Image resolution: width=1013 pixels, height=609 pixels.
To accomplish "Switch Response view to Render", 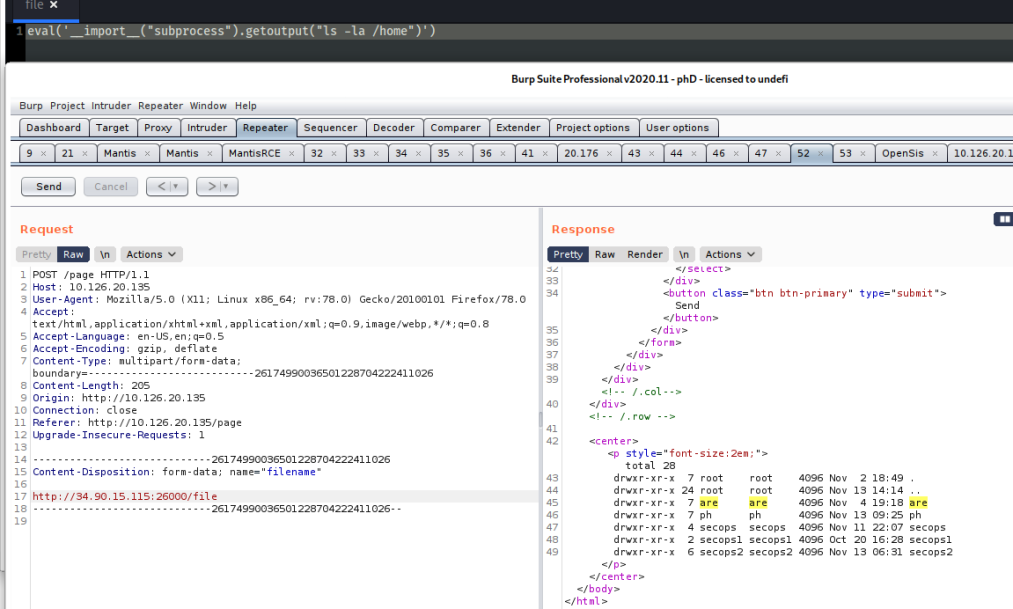I will [x=645, y=254].
